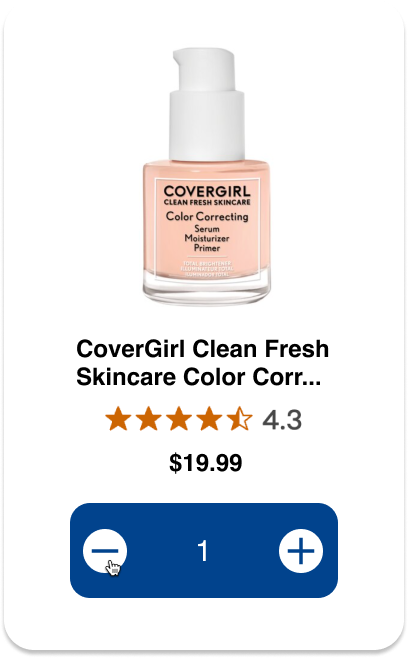Click the COVERGIRL logo on the bottle
The width and height of the screenshot is (408, 658).
tap(207, 191)
